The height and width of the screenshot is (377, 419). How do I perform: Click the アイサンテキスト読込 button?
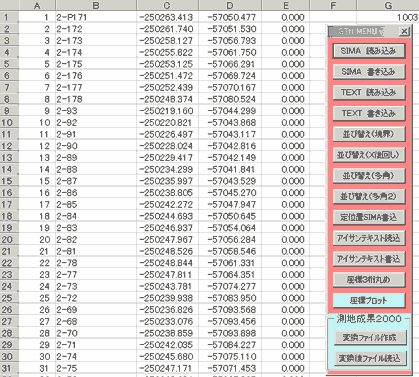pyautogui.click(x=369, y=238)
